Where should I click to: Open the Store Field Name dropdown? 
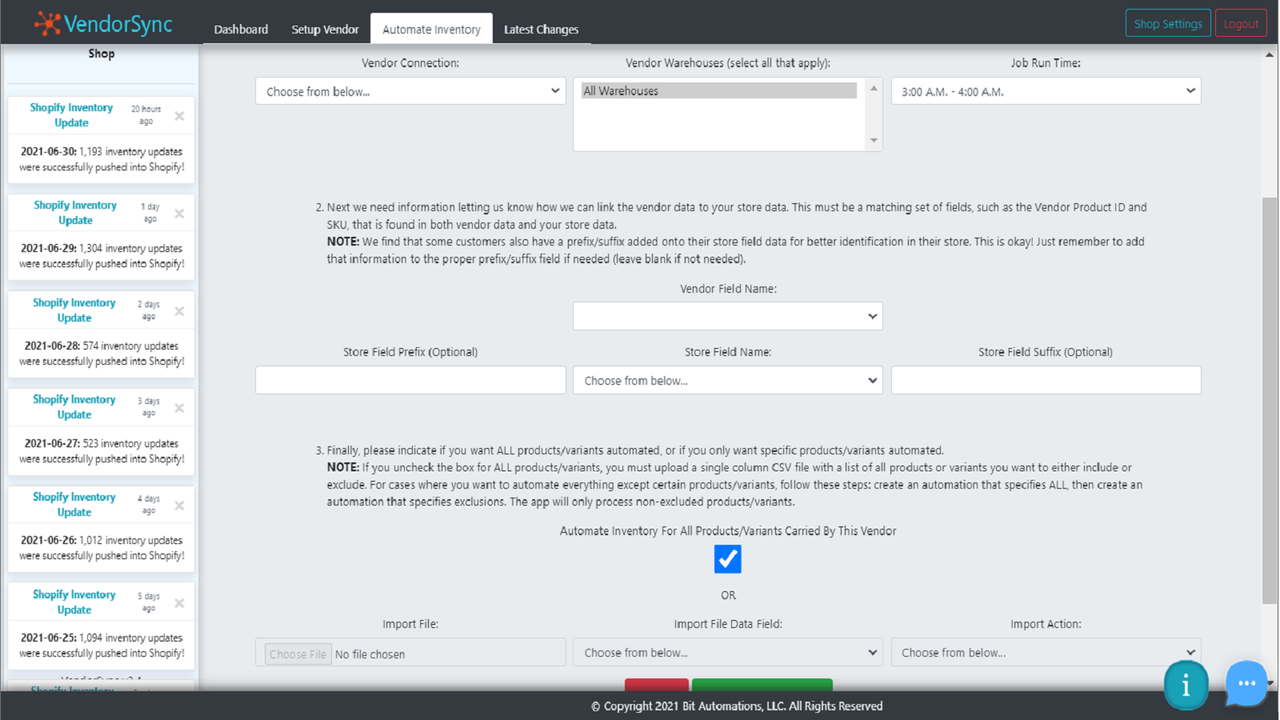click(x=727, y=379)
